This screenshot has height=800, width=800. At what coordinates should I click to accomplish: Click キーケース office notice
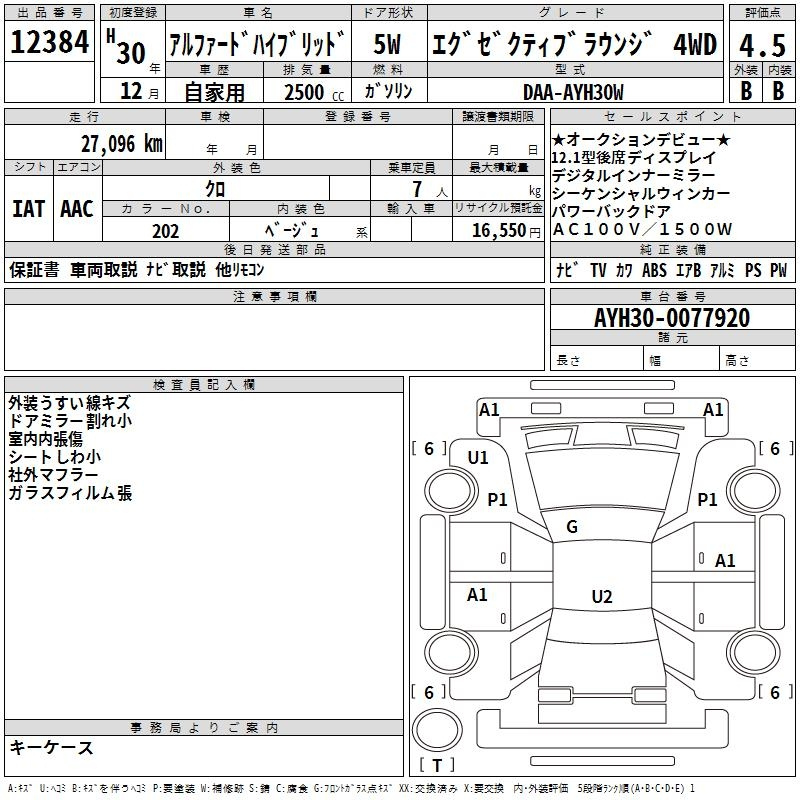click(52, 748)
